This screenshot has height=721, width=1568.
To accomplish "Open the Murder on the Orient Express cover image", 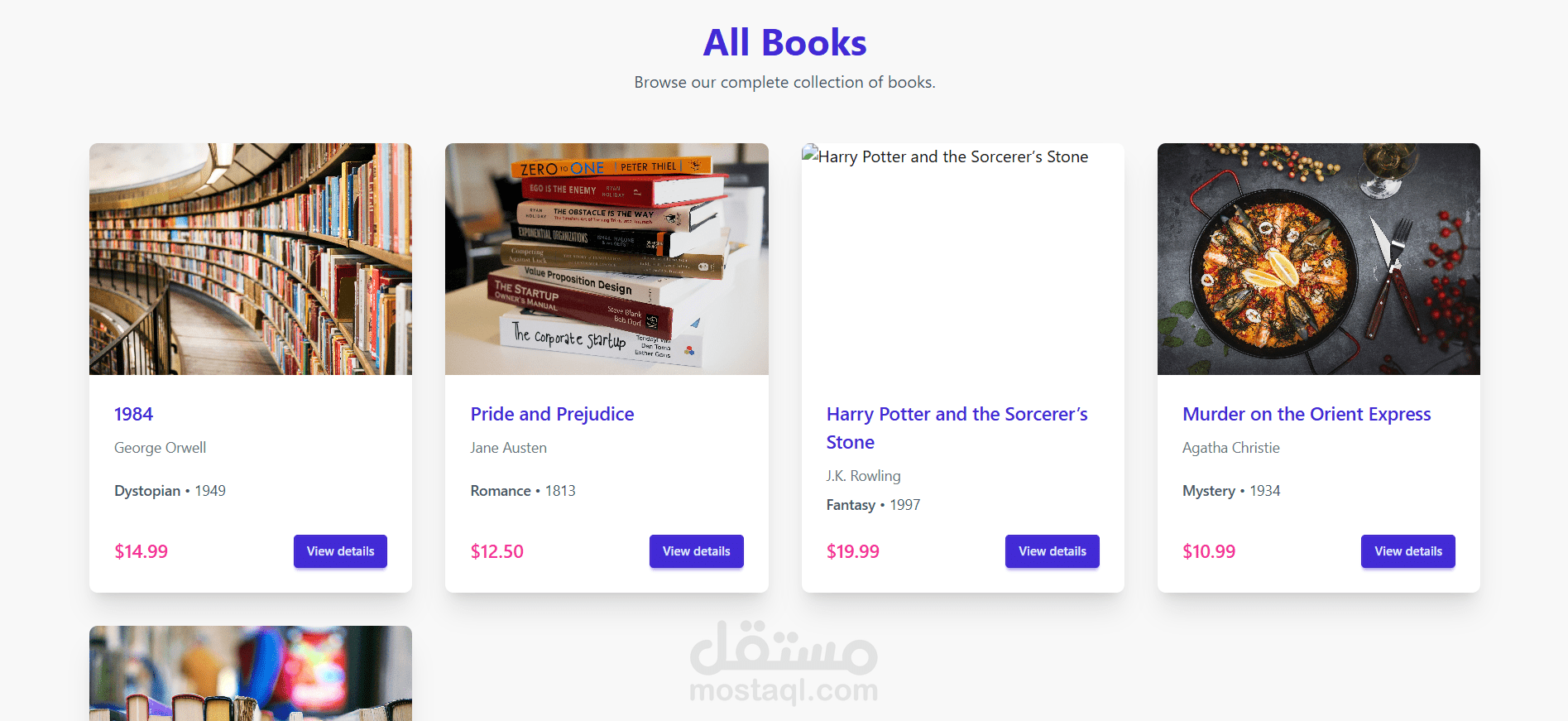I will 1319,259.
